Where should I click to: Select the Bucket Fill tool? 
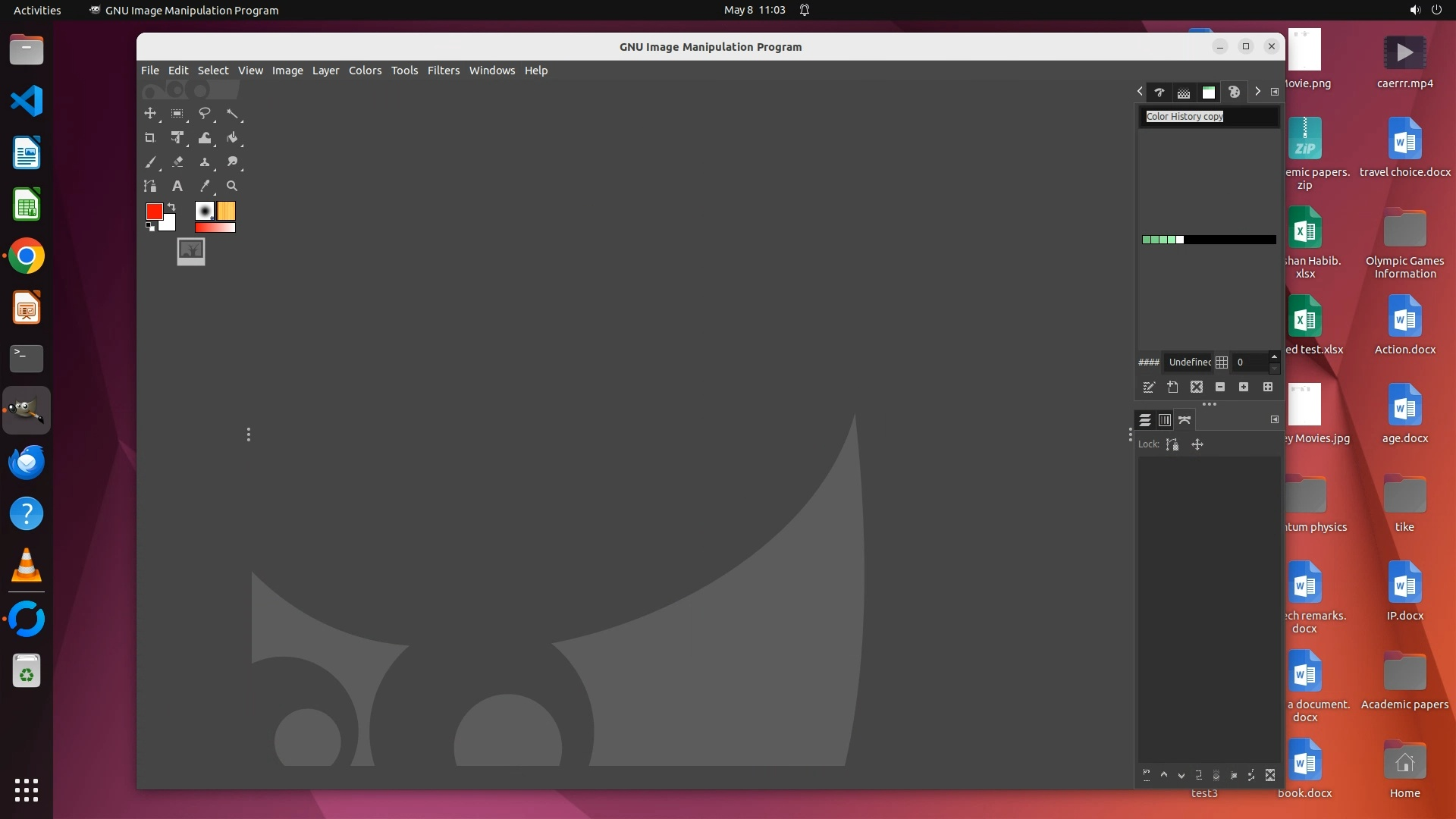pyautogui.click(x=232, y=138)
